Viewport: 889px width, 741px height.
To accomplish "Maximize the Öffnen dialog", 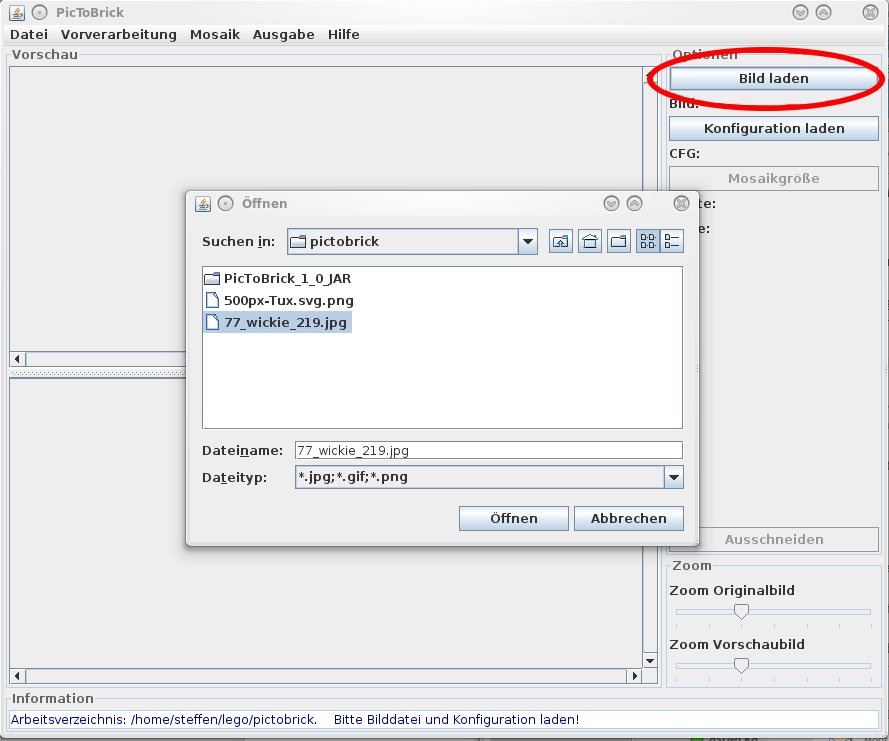I will pos(634,204).
